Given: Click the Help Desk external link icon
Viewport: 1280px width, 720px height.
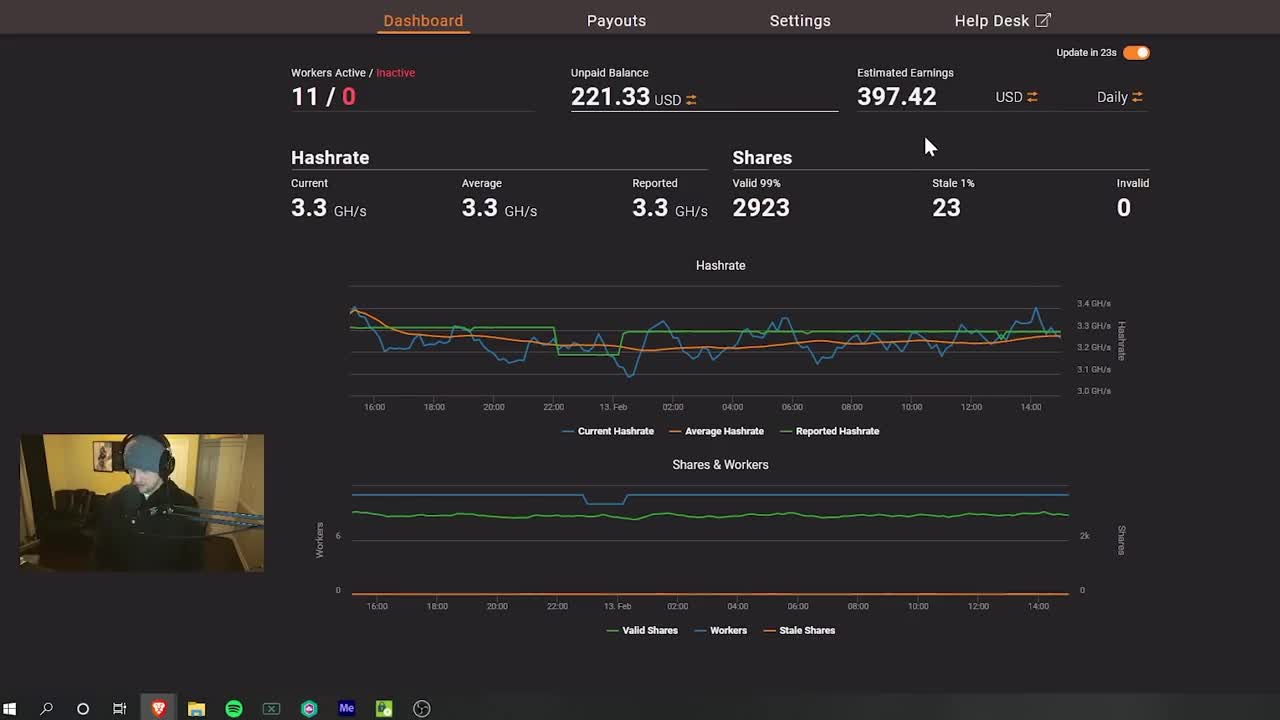Looking at the screenshot, I should point(1043,20).
